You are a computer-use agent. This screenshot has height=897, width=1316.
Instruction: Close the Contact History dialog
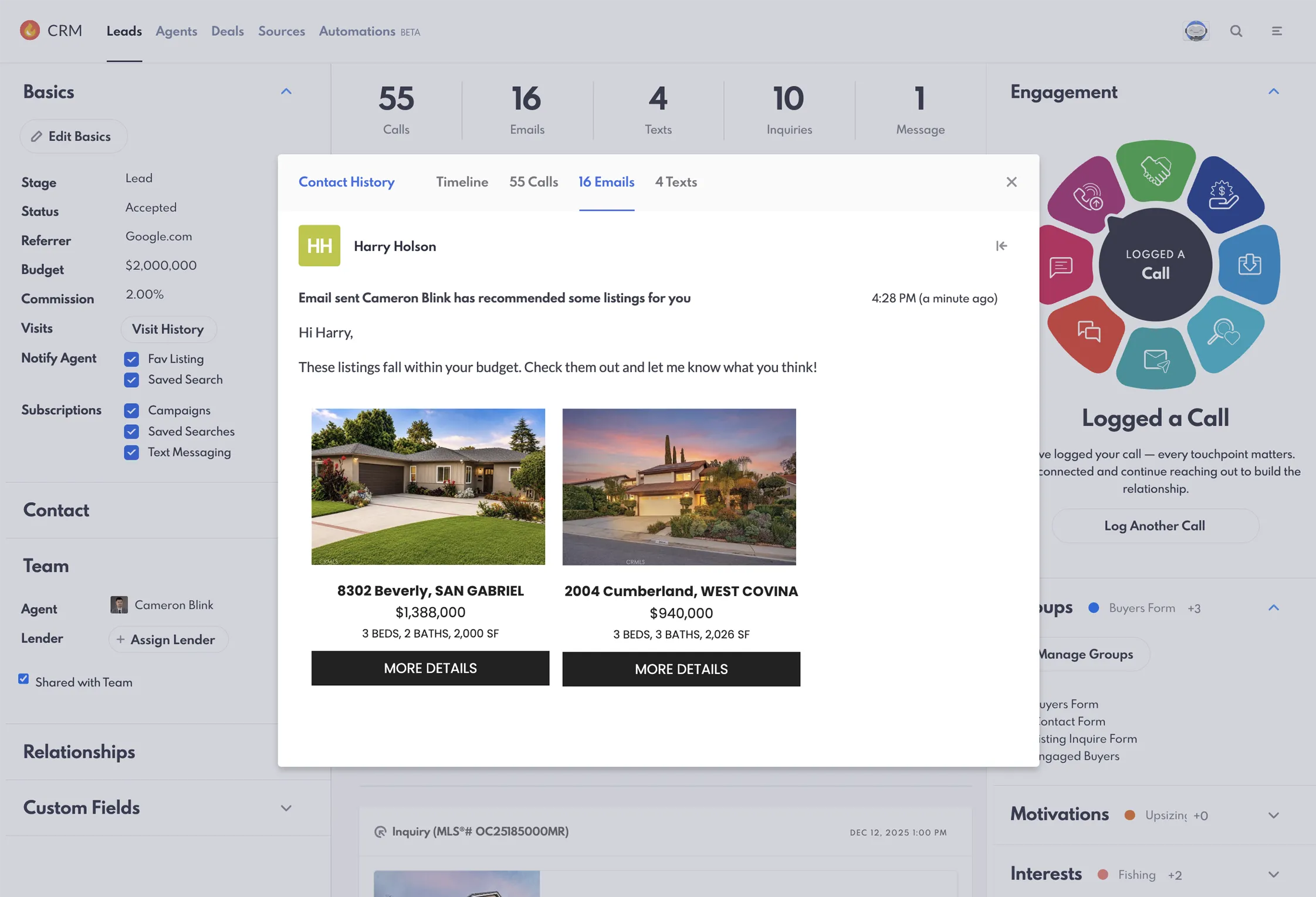[x=1011, y=182]
